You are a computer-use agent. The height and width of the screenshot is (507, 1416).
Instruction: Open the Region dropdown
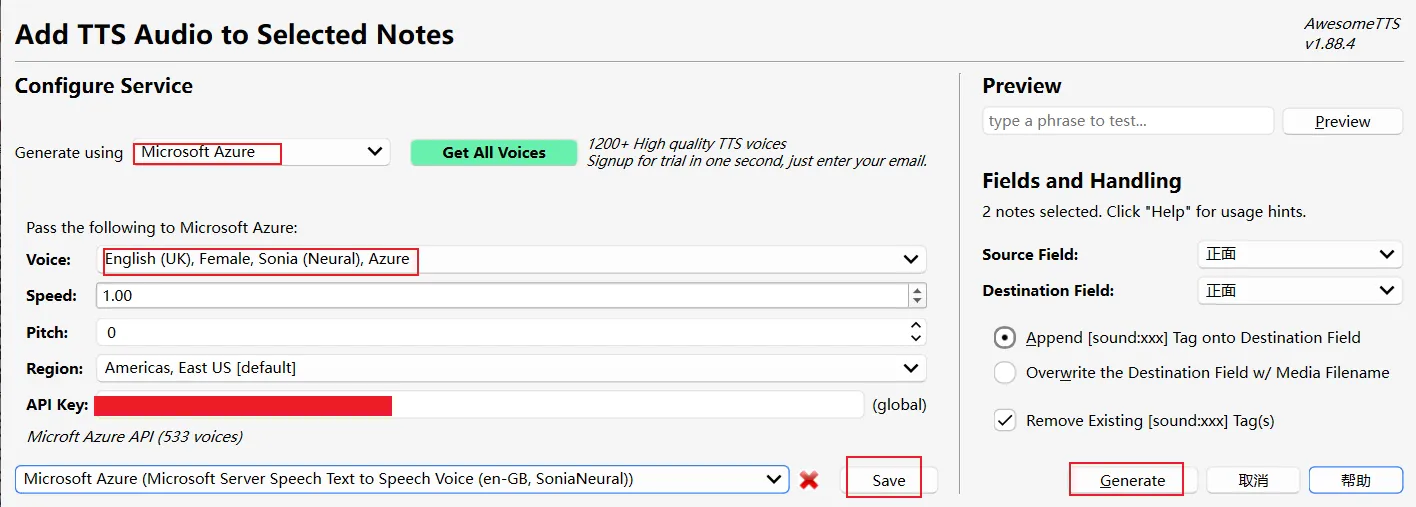(x=512, y=368)
